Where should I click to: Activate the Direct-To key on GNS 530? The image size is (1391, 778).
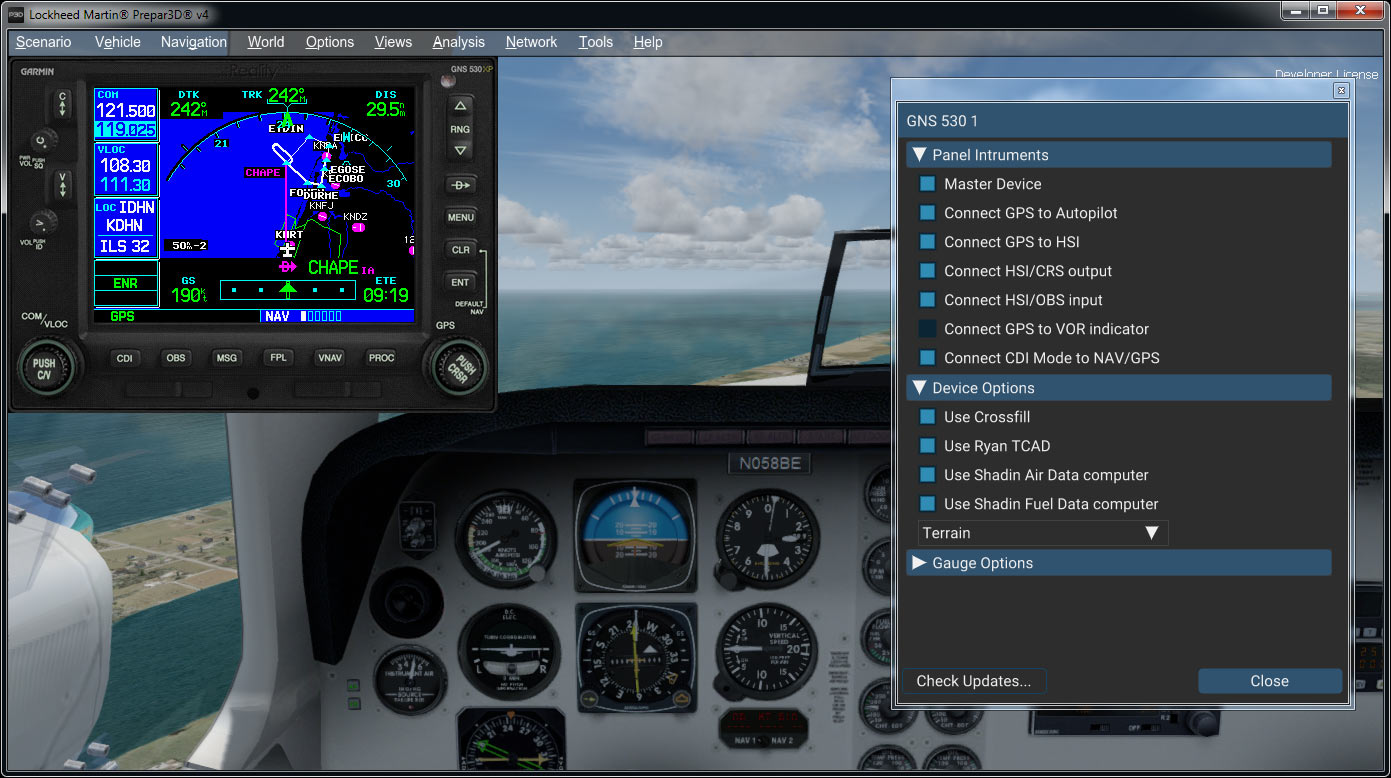point(460,185)
